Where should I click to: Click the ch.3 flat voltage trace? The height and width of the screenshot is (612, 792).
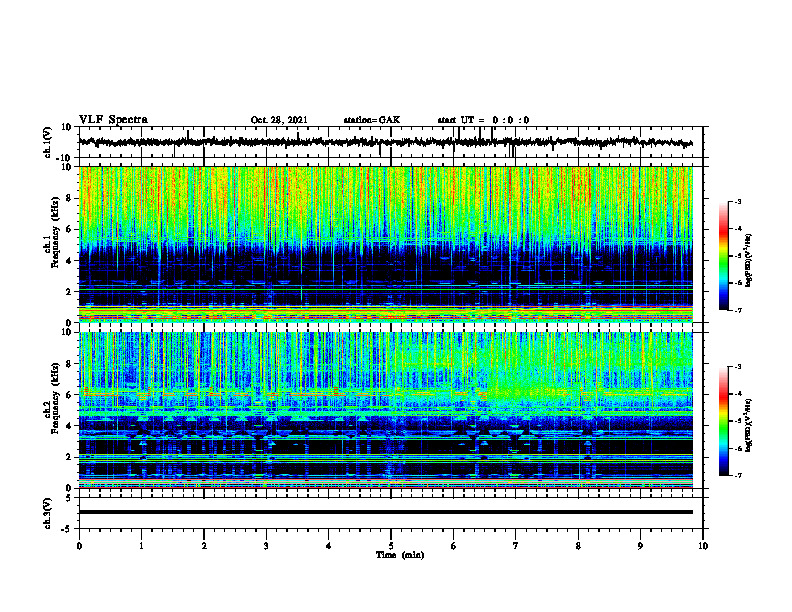pos(386,512)
